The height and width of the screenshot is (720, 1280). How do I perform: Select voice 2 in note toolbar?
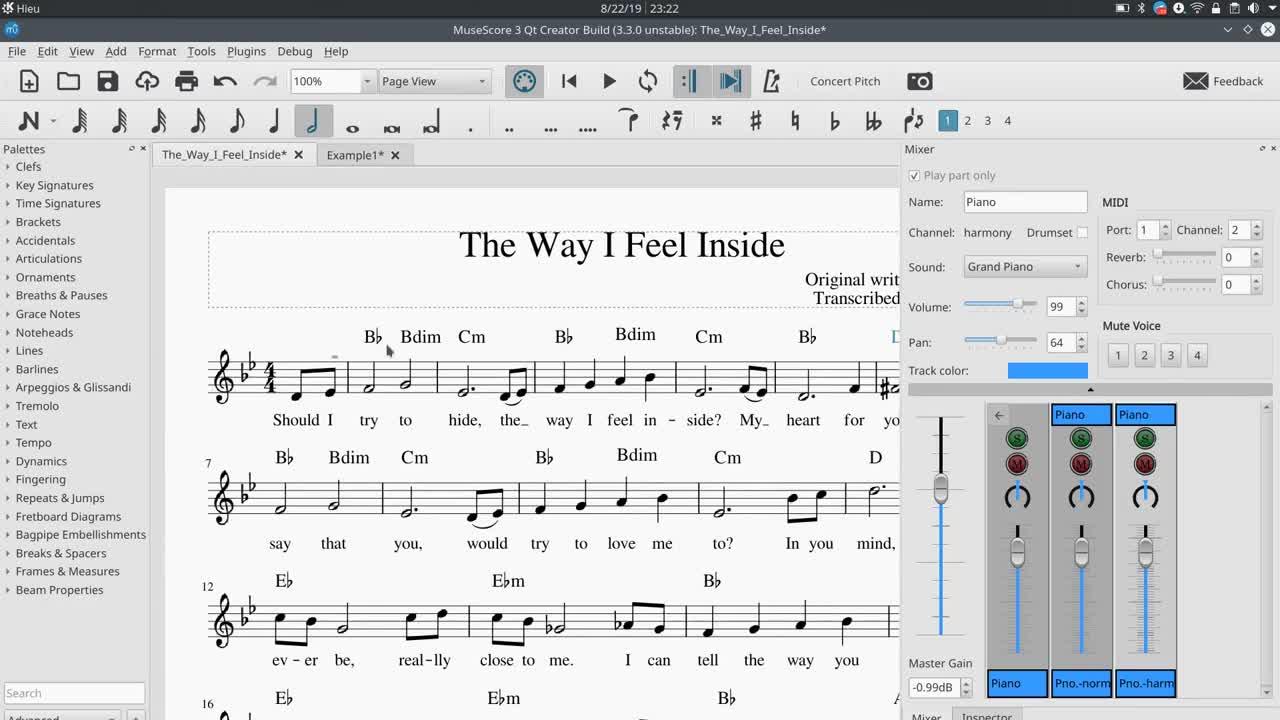(967, 121)
